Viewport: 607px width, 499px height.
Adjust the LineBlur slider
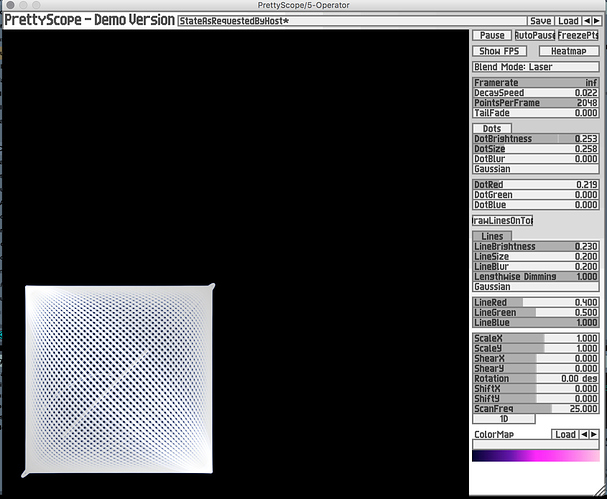[x=536, y=267]
